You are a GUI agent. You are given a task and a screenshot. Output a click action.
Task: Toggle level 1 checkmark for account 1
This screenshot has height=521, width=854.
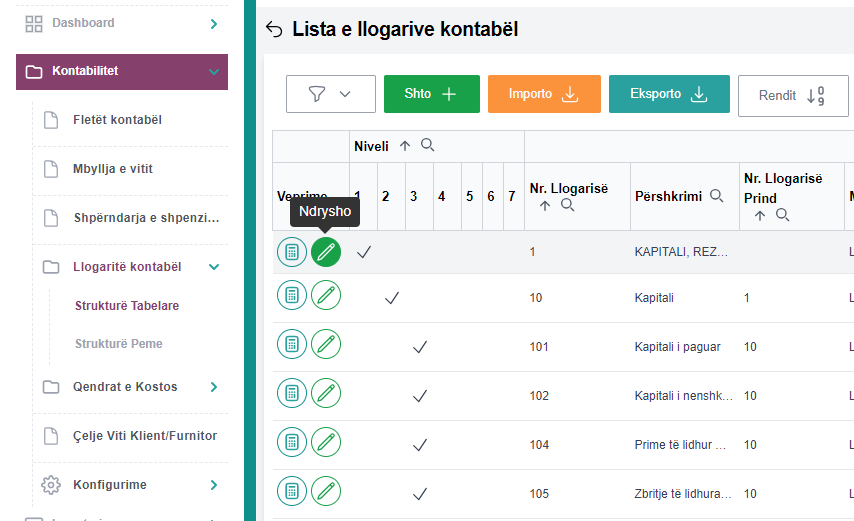point(364,252)
